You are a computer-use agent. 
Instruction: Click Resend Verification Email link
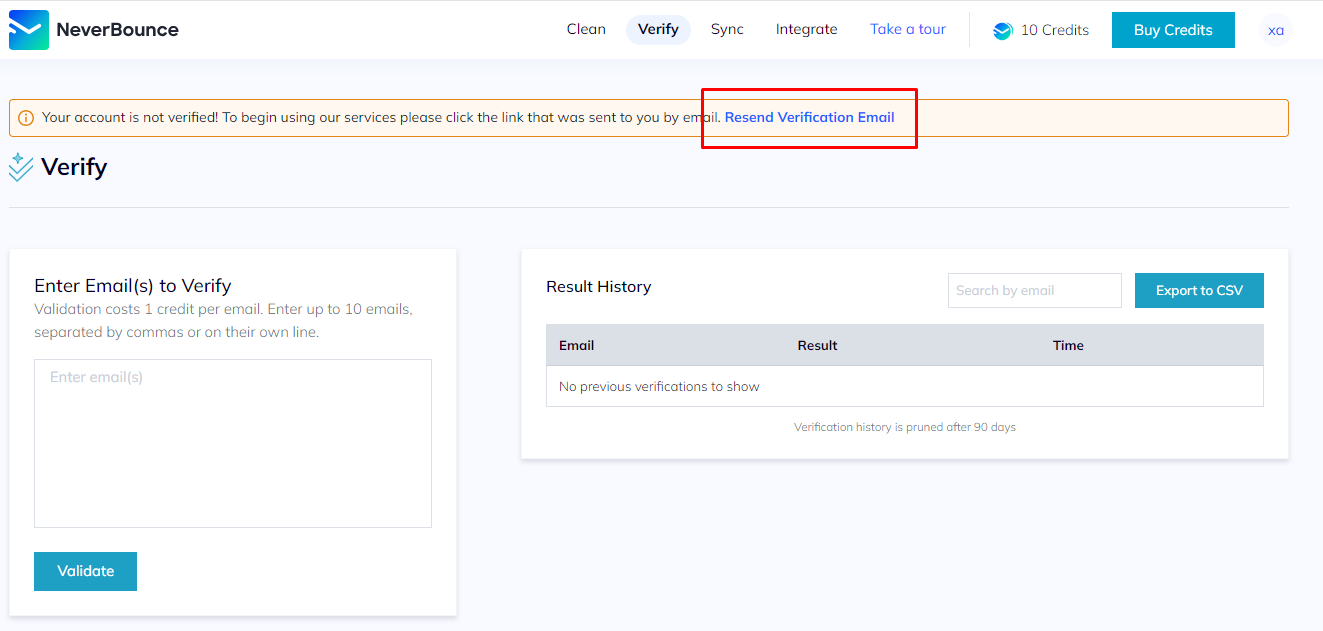coord(809,117)
